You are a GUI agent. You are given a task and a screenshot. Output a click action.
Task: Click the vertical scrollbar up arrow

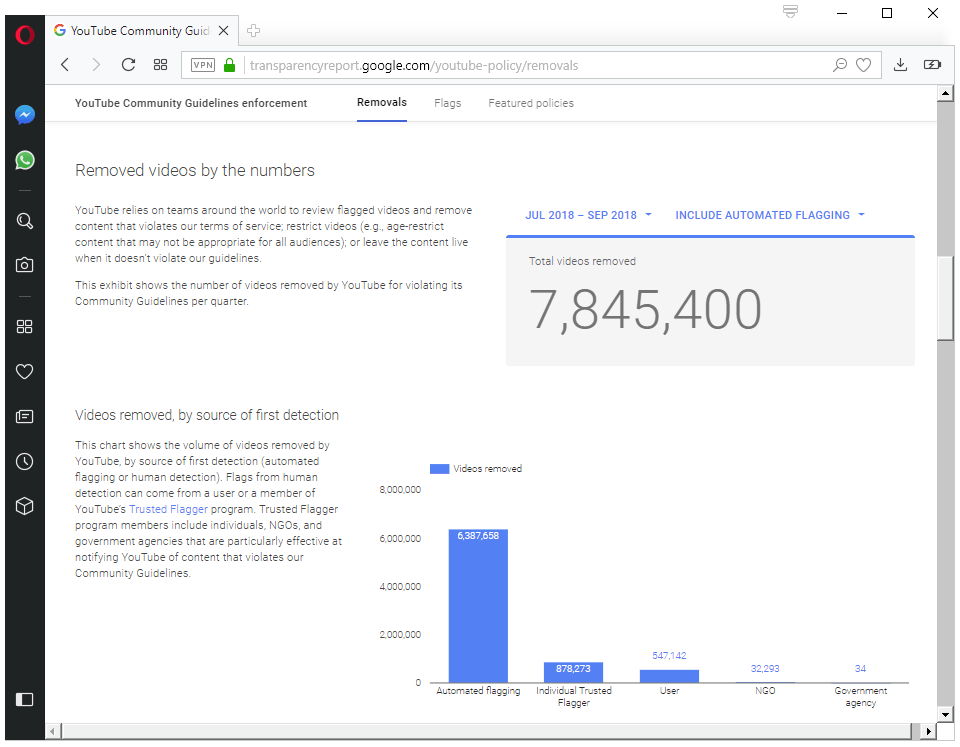945,93
